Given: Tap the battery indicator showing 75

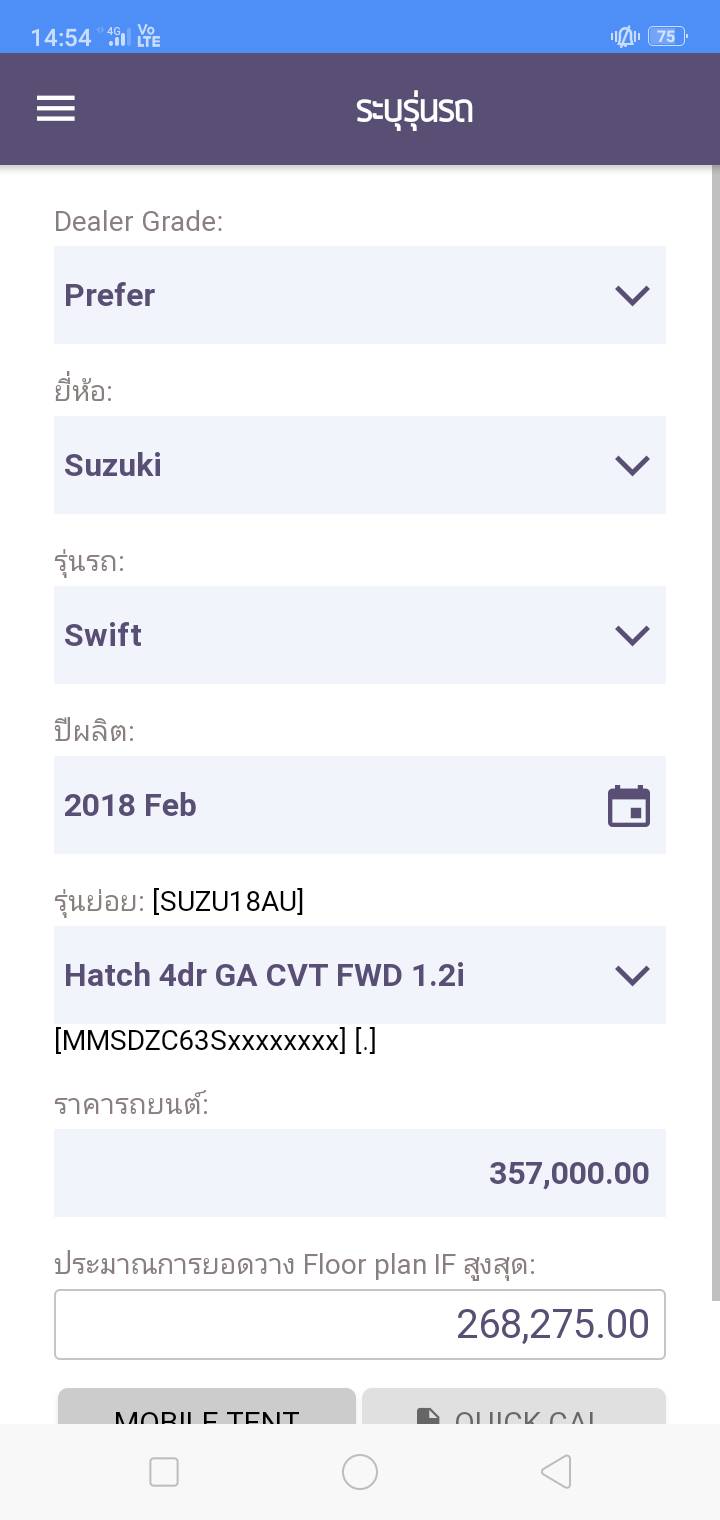Looking at the screenshot, I should click(667, 37).
